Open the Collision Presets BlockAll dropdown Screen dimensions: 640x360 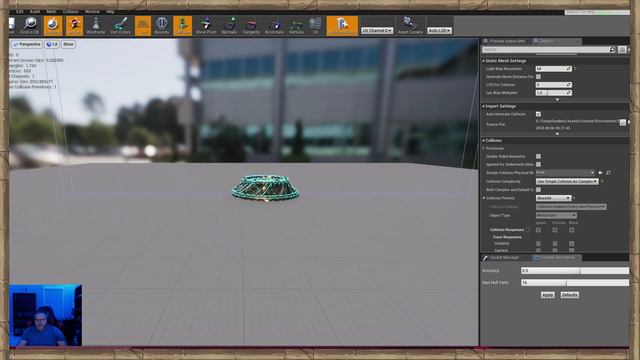pos(553,198)
